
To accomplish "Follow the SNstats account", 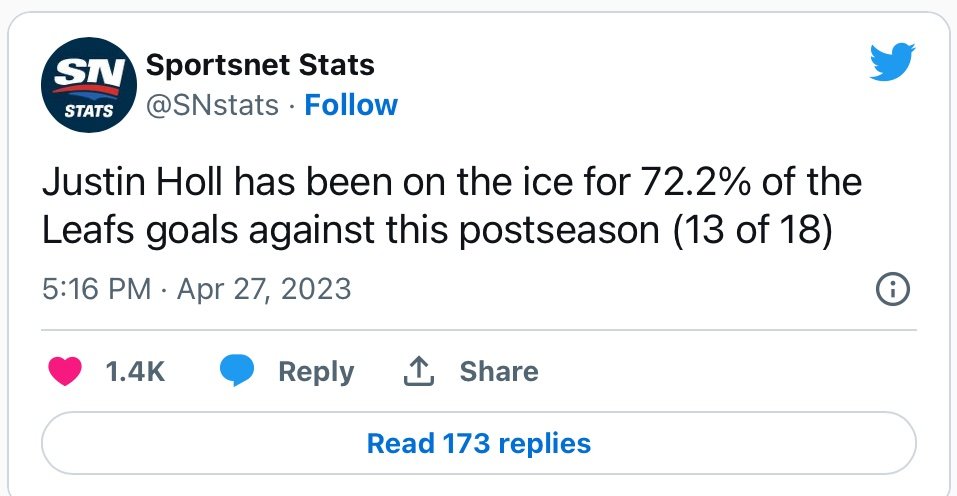I will point(351,105).
